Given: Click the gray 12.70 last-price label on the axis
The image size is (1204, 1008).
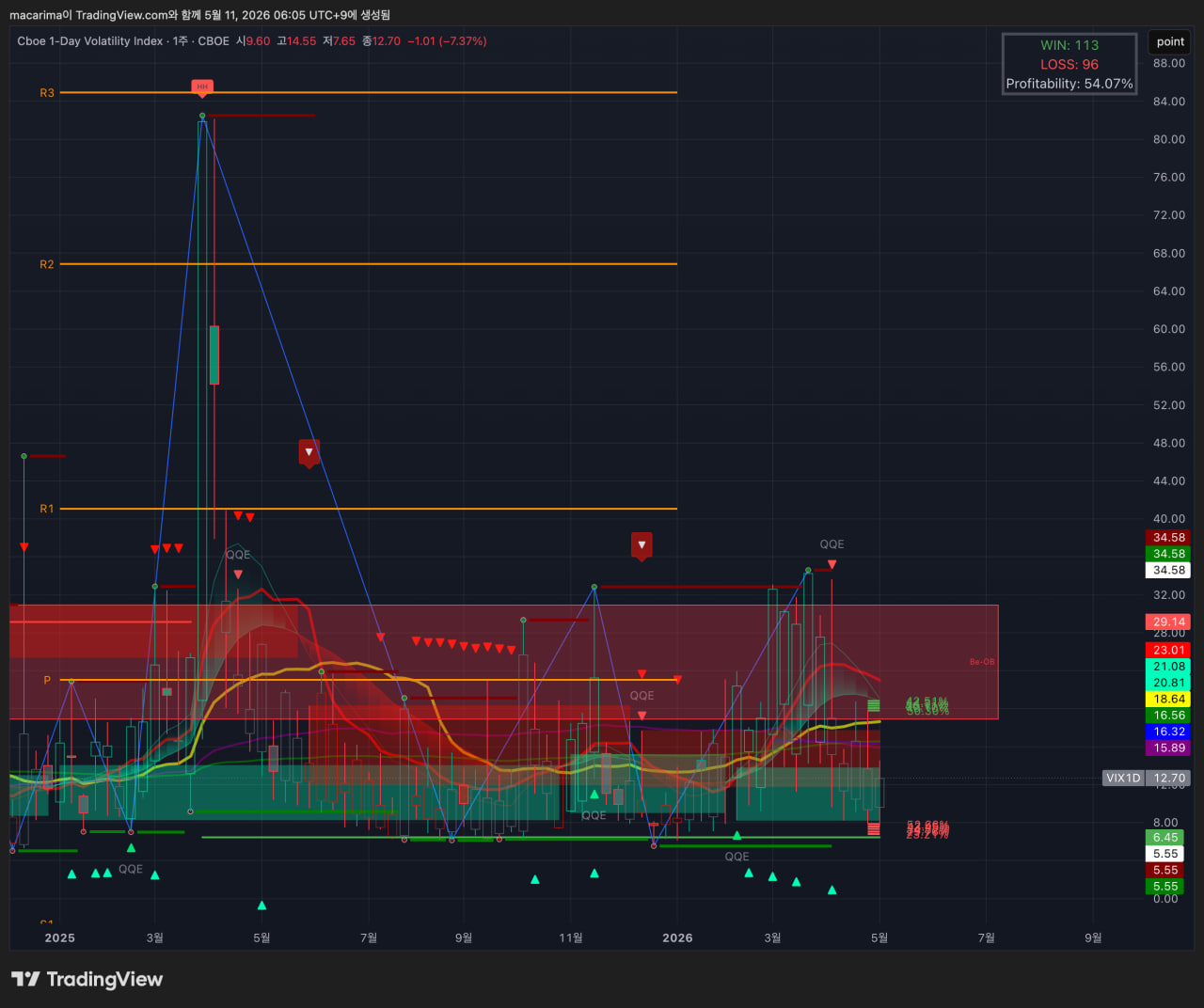Looking at the screenshot, I should pos(1169,779).
